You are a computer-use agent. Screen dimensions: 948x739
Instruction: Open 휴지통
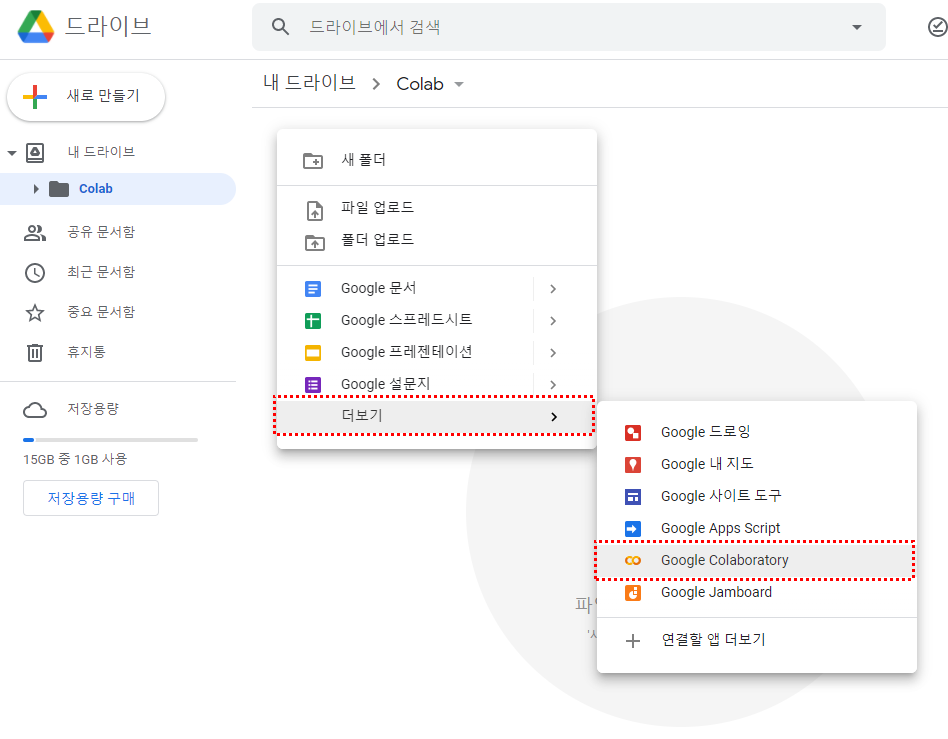86,352
